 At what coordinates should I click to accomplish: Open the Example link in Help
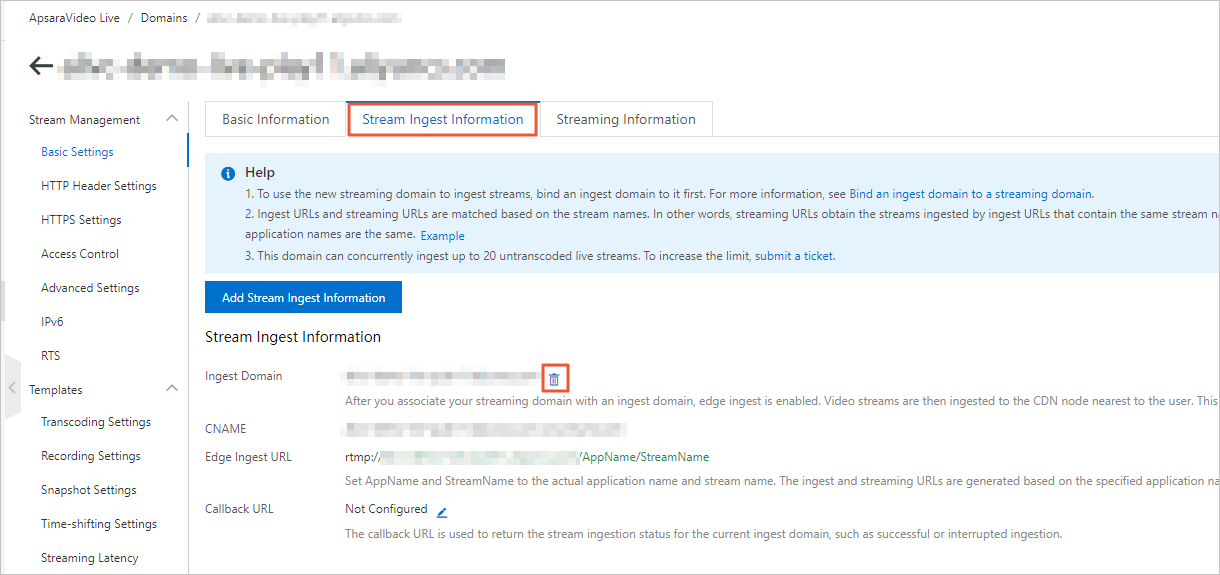(442, 236)
